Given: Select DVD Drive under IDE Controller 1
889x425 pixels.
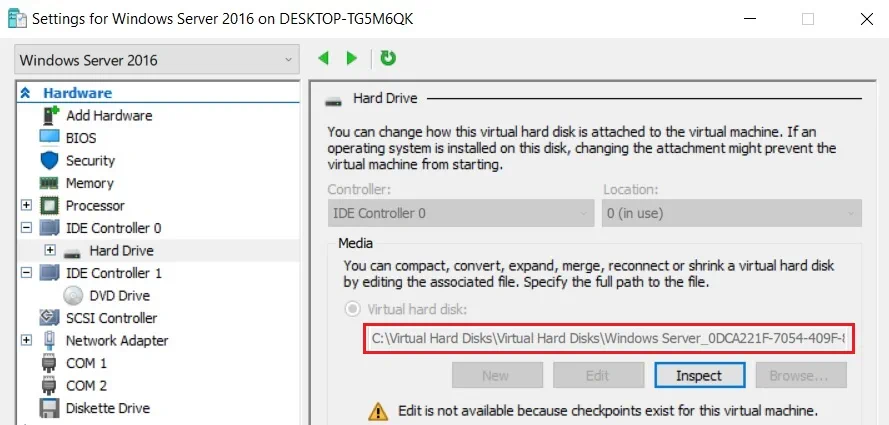Looking at the screenshot, I should click(119, 295).
